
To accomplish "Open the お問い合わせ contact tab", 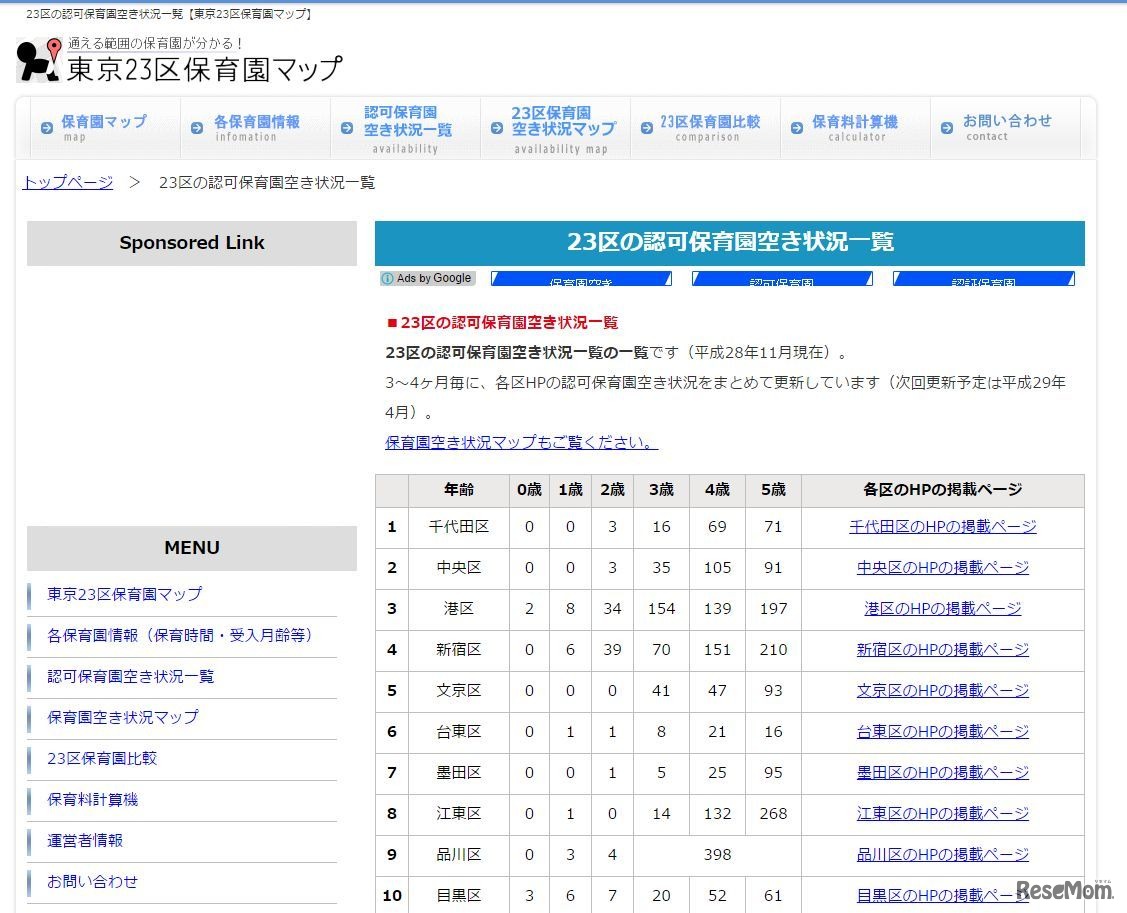I will point(1000,125).
